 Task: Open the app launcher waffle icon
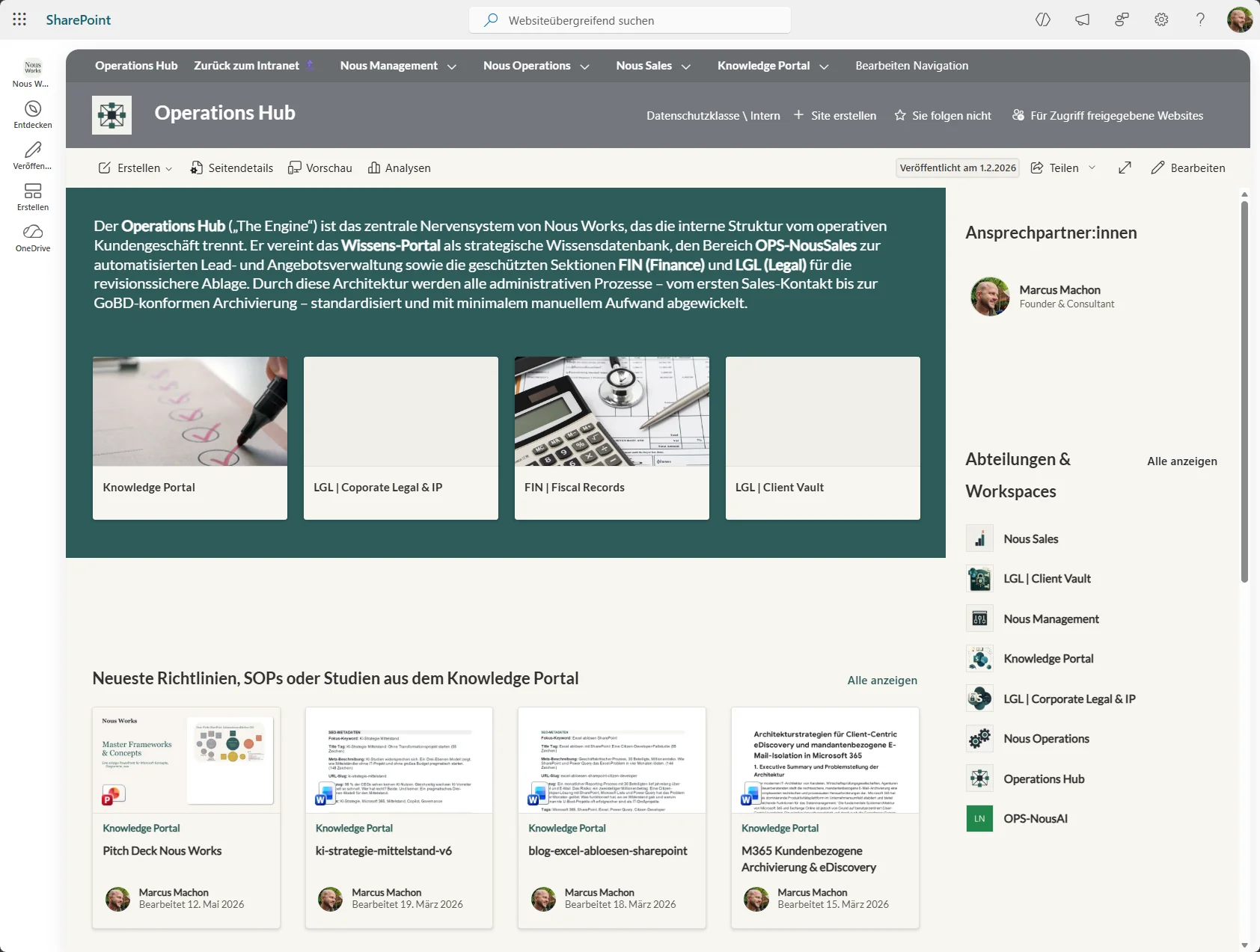(x=19, y=19)
